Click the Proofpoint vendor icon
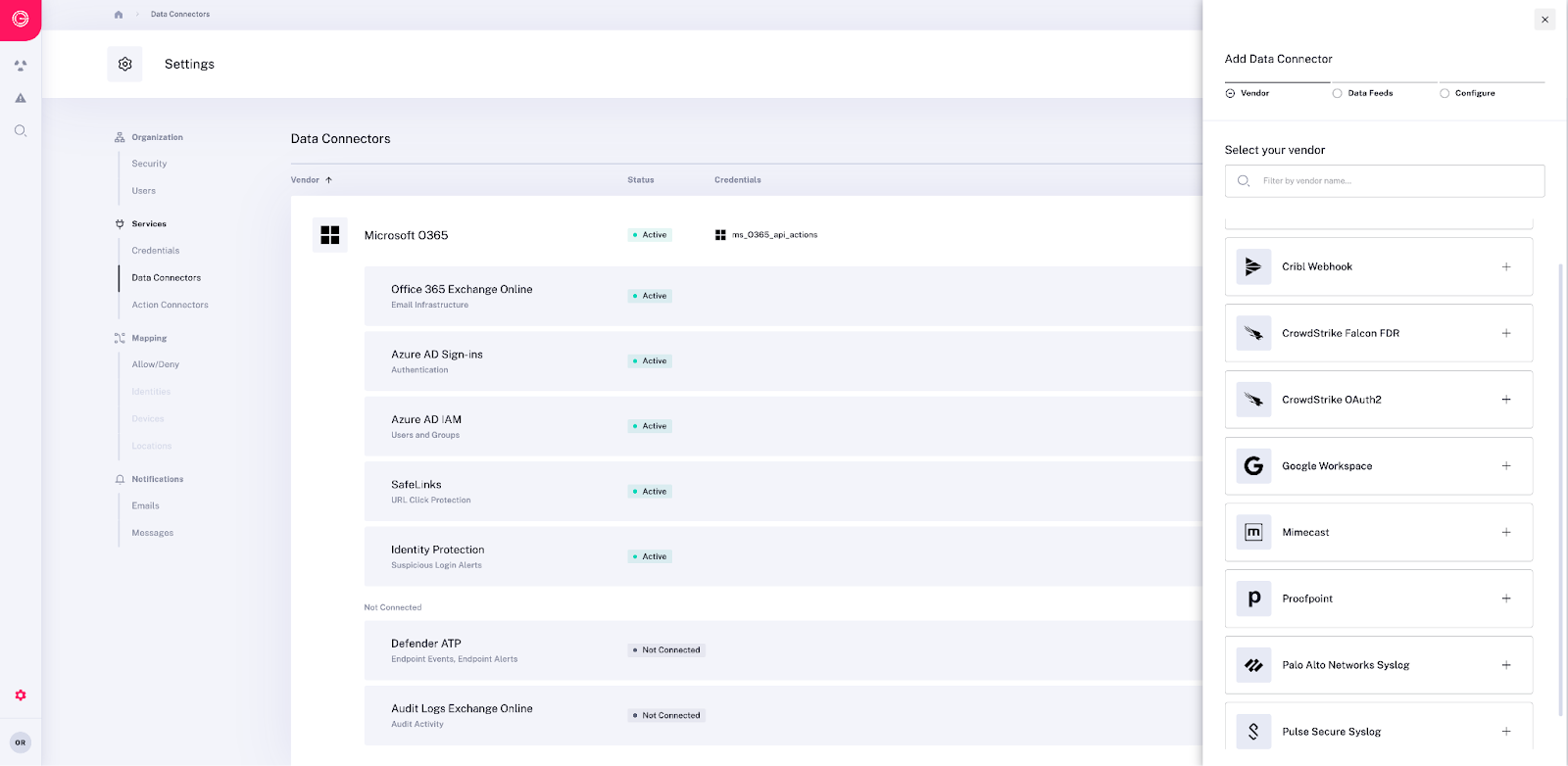Viewport: 1568px width, 766px height. pos(1253,598)
